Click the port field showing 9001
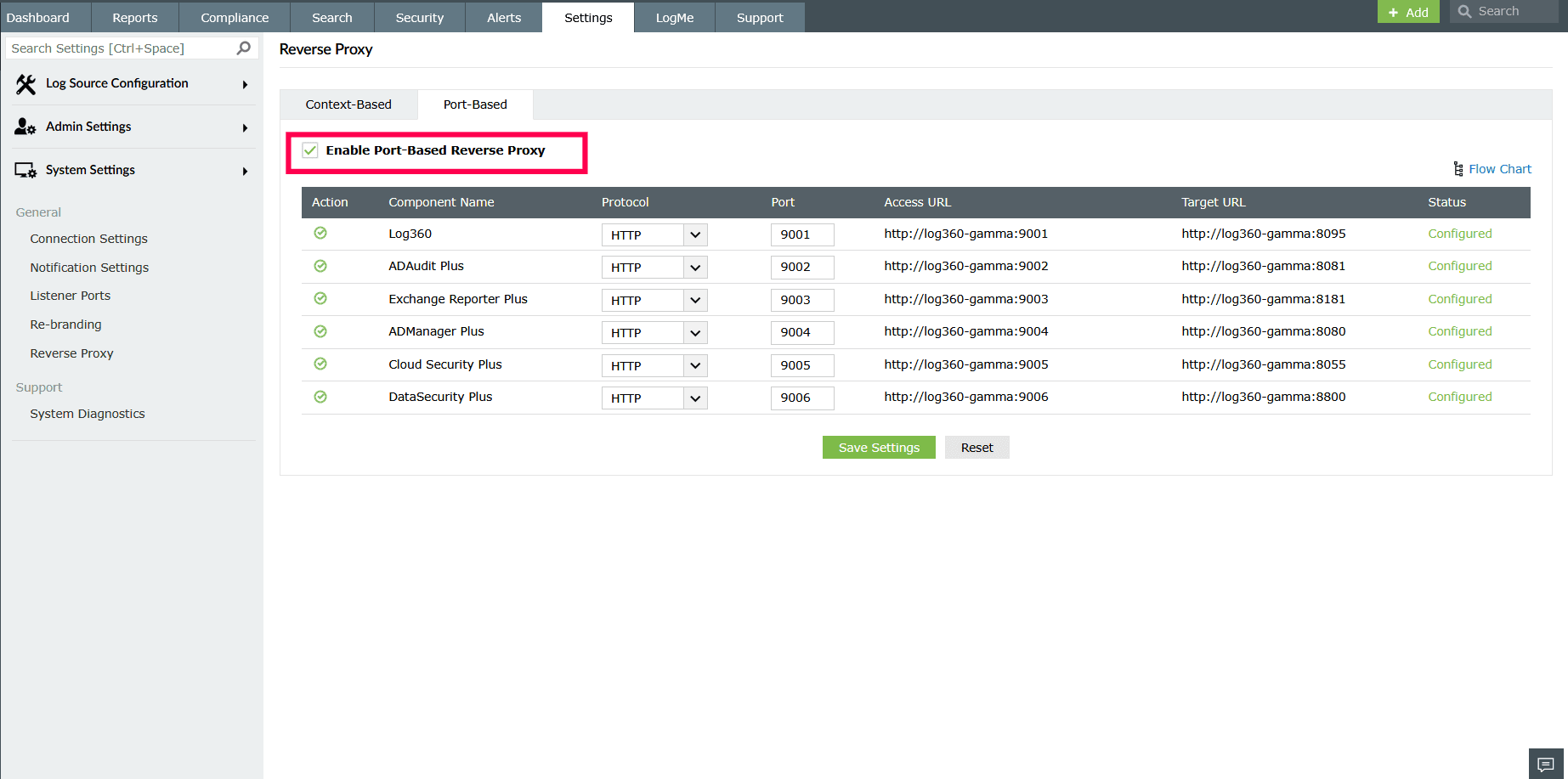This screenshot has height=779, width=1568. coord(802,234)
